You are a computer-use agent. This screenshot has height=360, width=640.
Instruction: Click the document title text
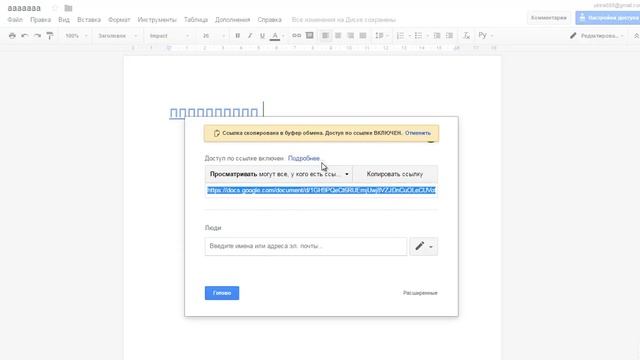pyautogui.click(x=24, y=8)
